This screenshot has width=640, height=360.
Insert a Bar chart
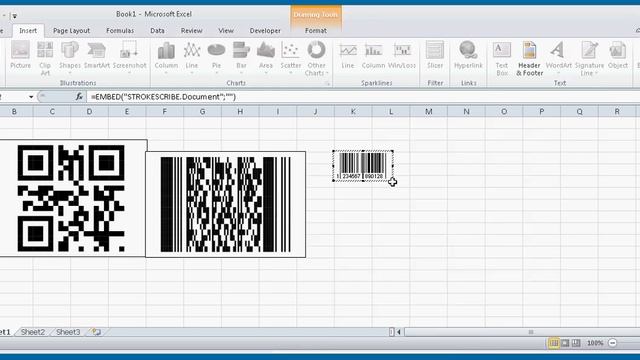point(241,58)
